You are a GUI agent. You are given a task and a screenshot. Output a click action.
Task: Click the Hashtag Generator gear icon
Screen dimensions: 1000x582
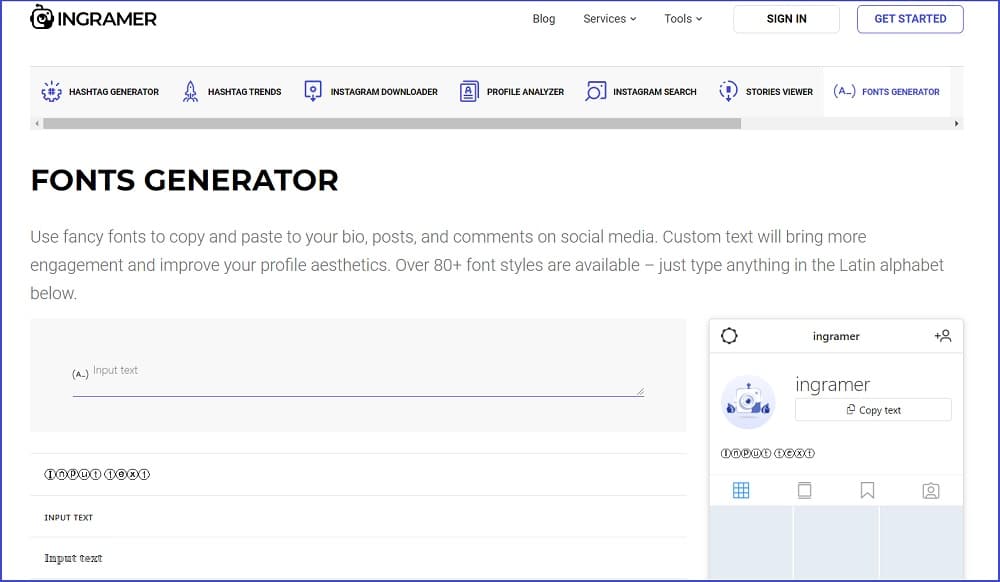[51, 91]
